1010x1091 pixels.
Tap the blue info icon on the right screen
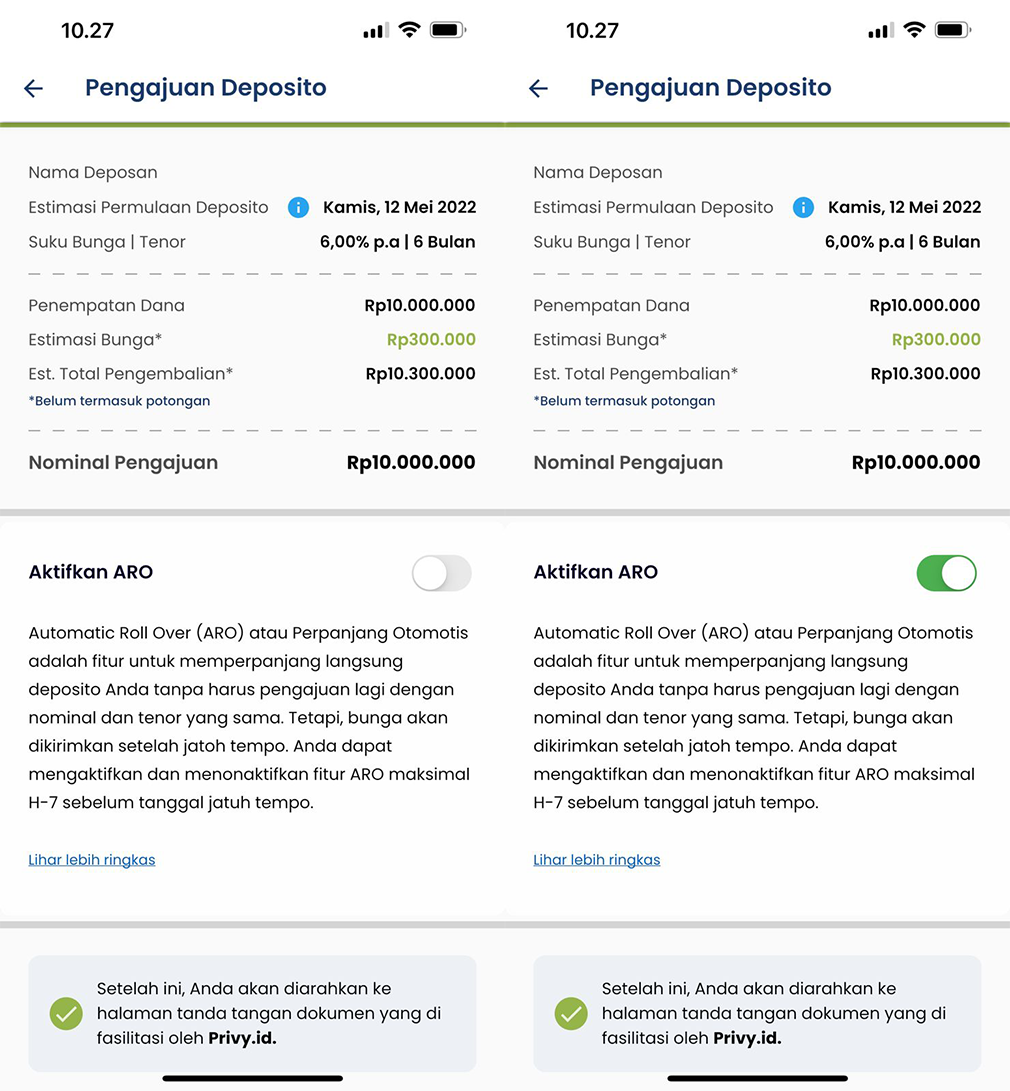(x=803, y=207)
